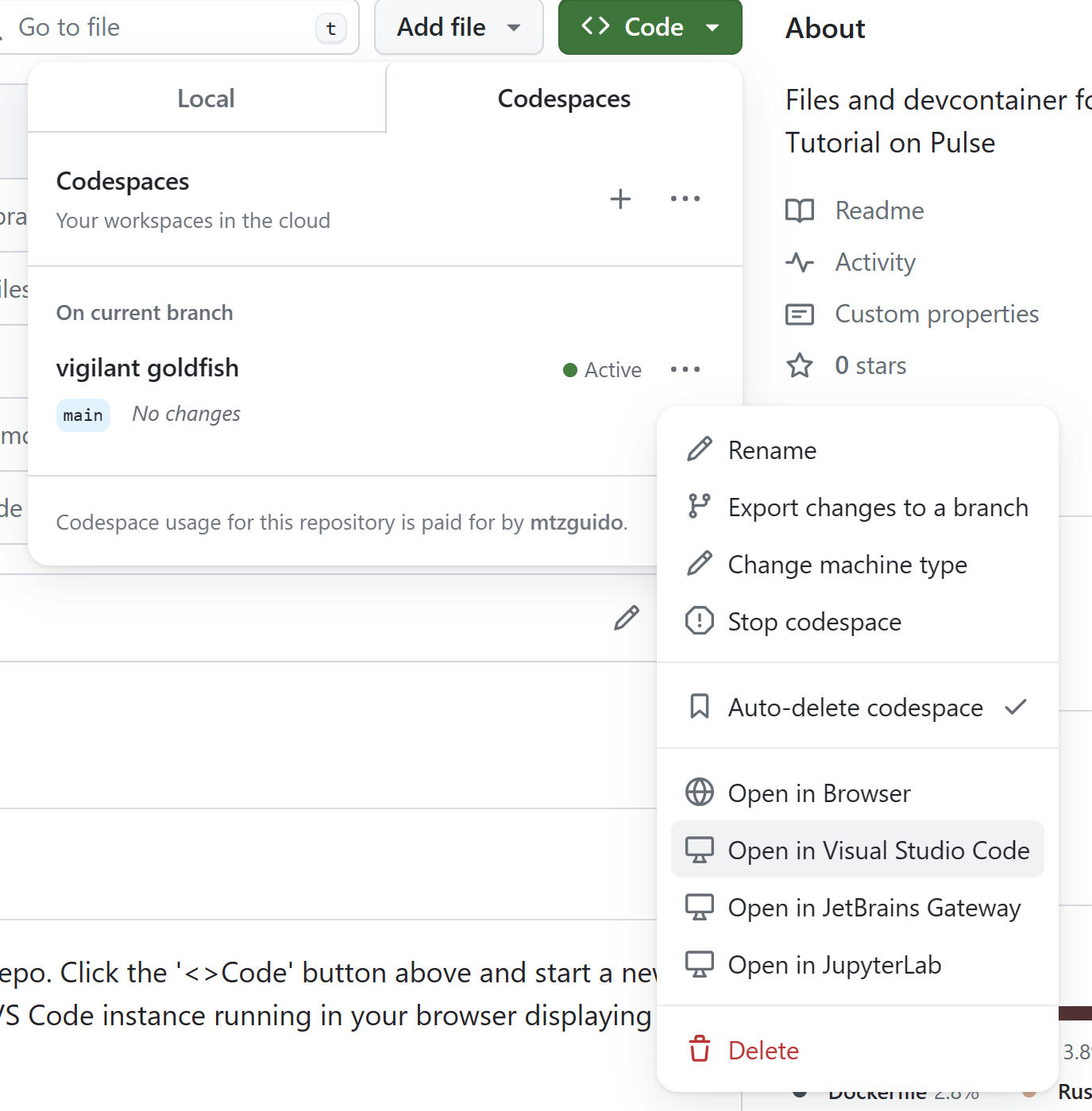Switch to the Local tab

click(x=206, y=98)
